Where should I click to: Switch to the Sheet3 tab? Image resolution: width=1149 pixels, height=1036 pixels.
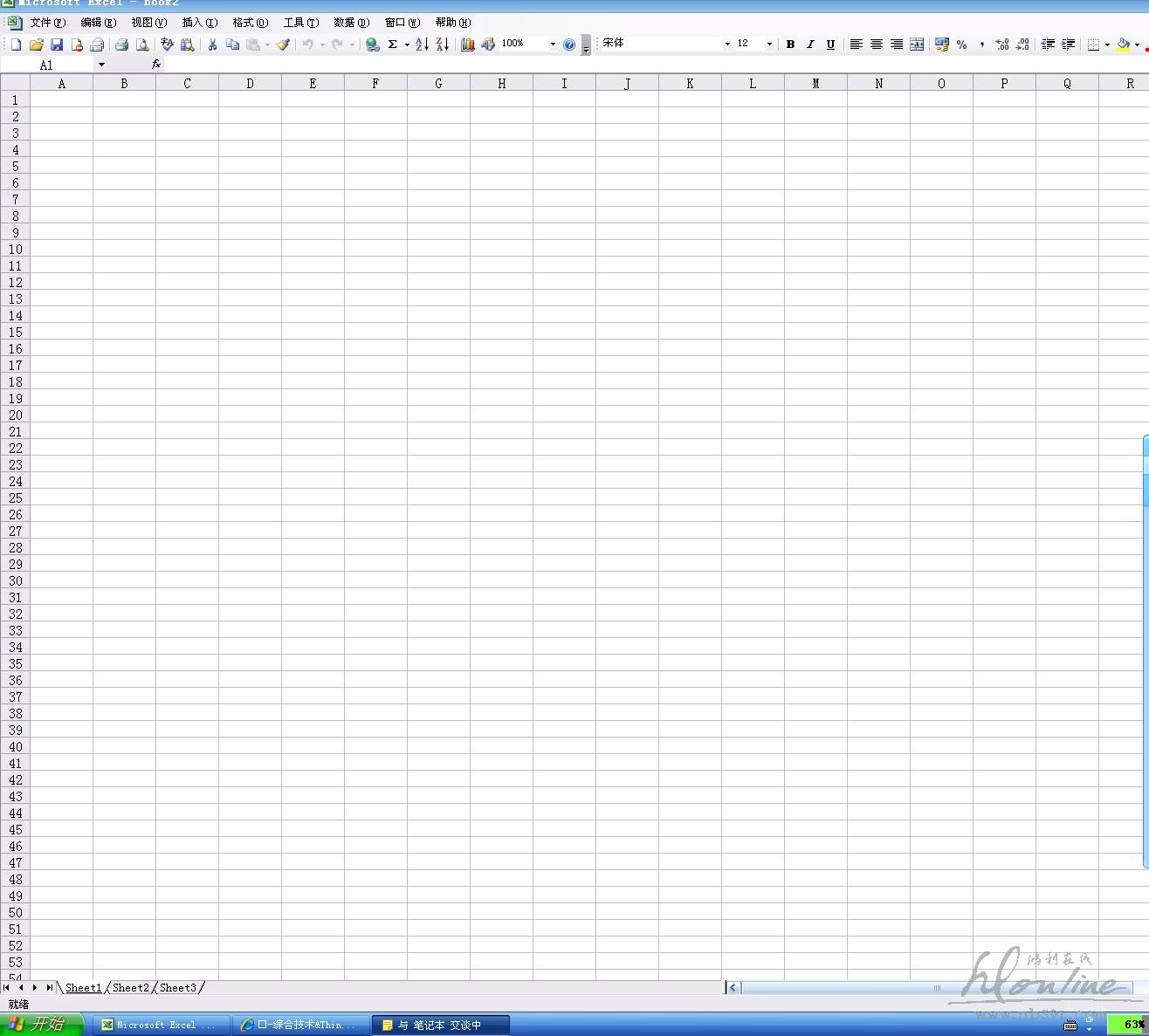coord(178,988)
